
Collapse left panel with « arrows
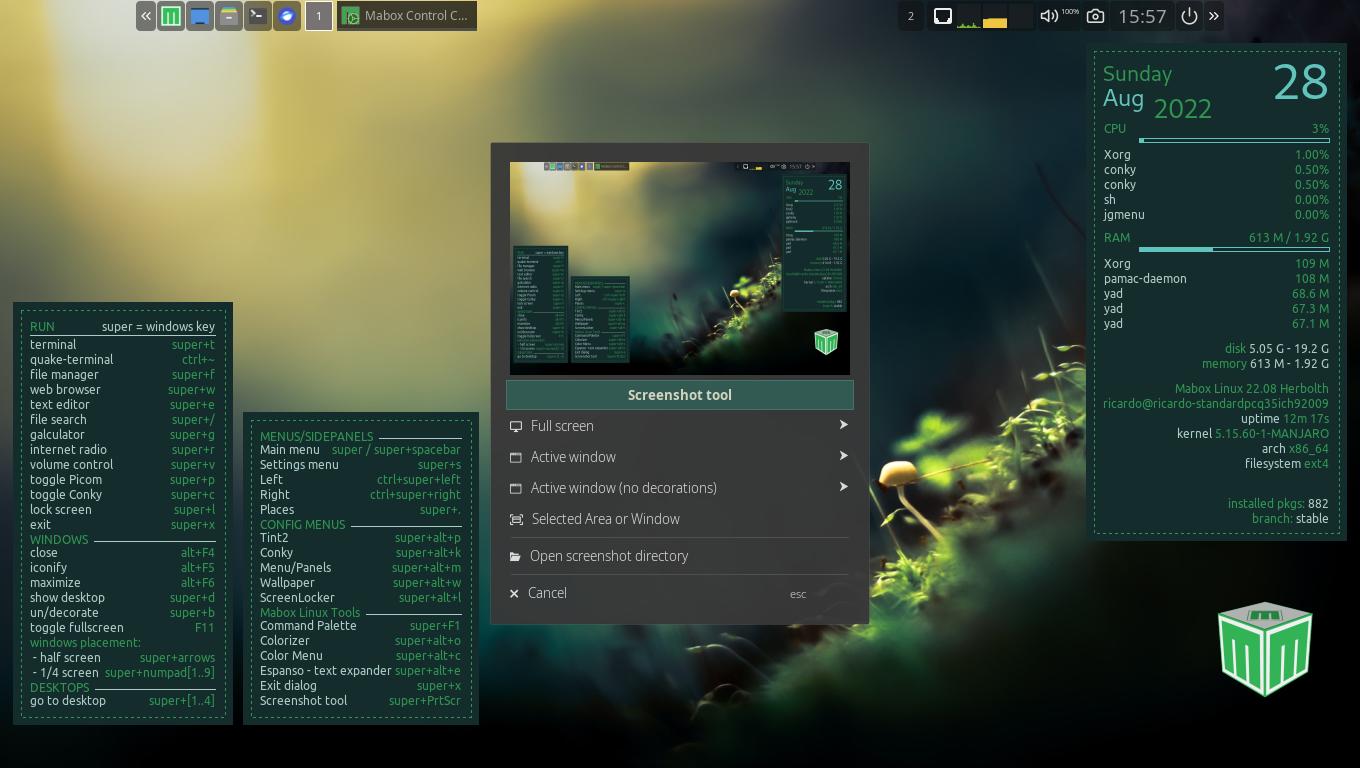(x=146, y=16)
